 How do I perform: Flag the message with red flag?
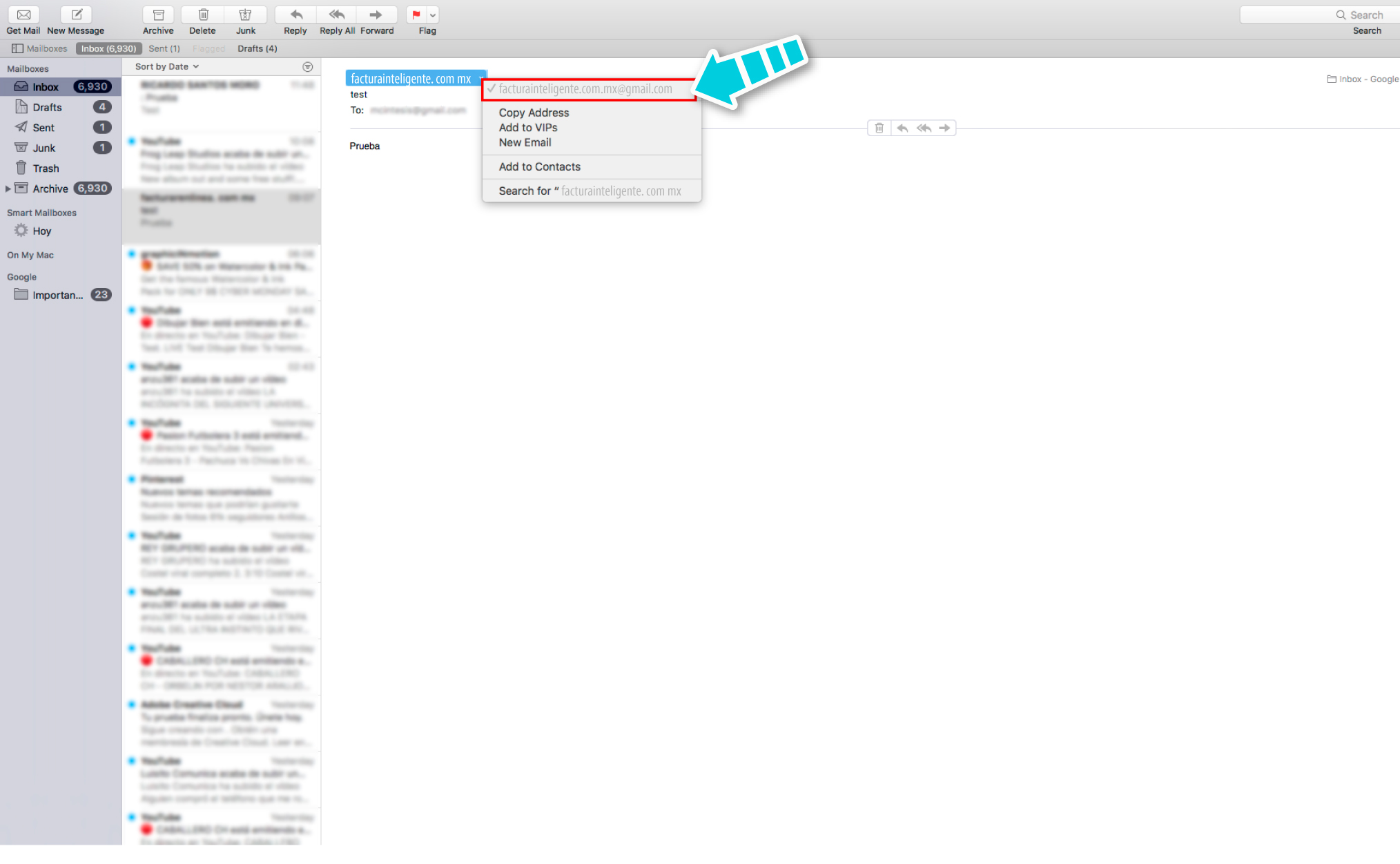[416, 15]
